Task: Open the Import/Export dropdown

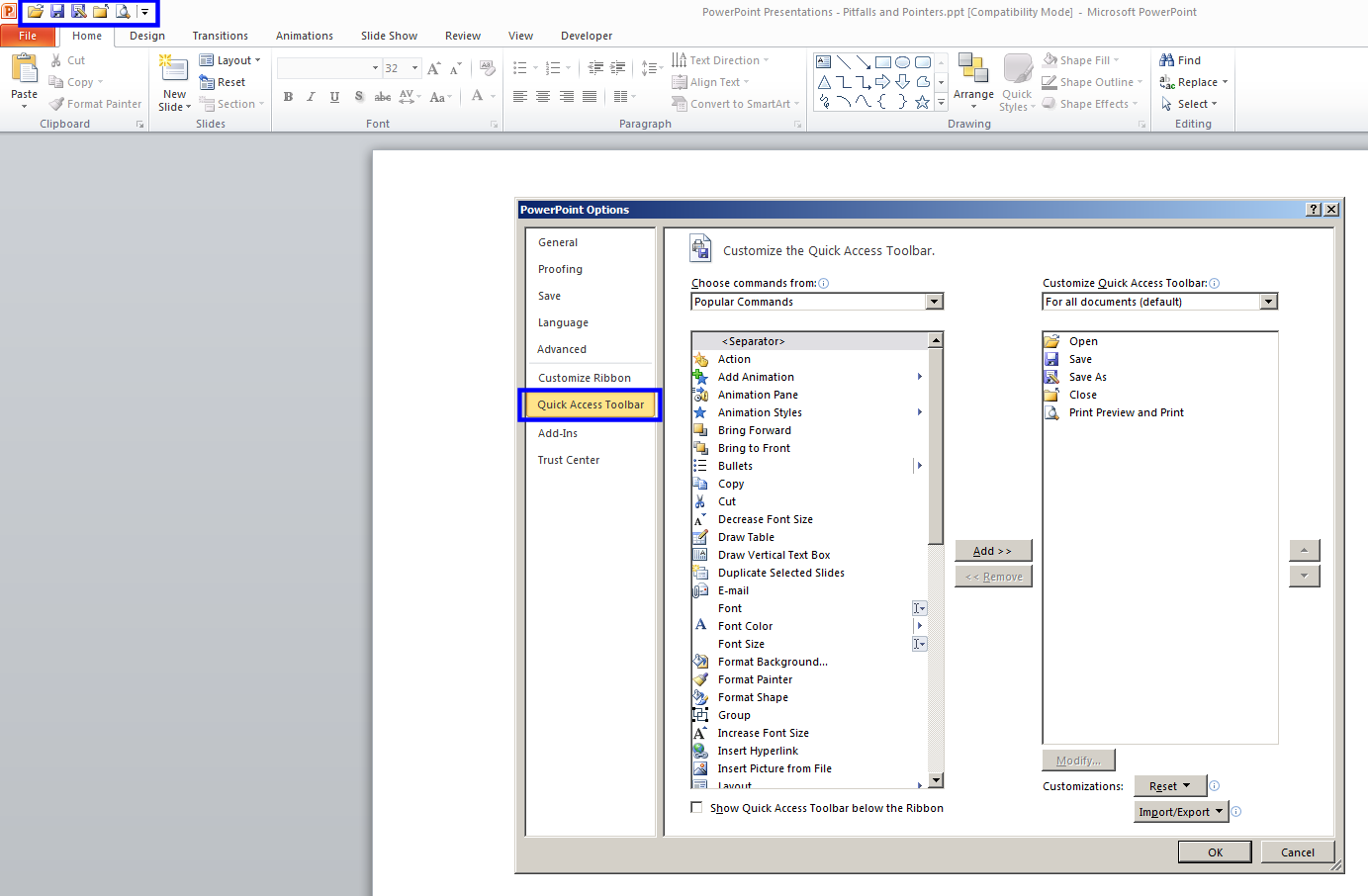Action: point(1181,812)
